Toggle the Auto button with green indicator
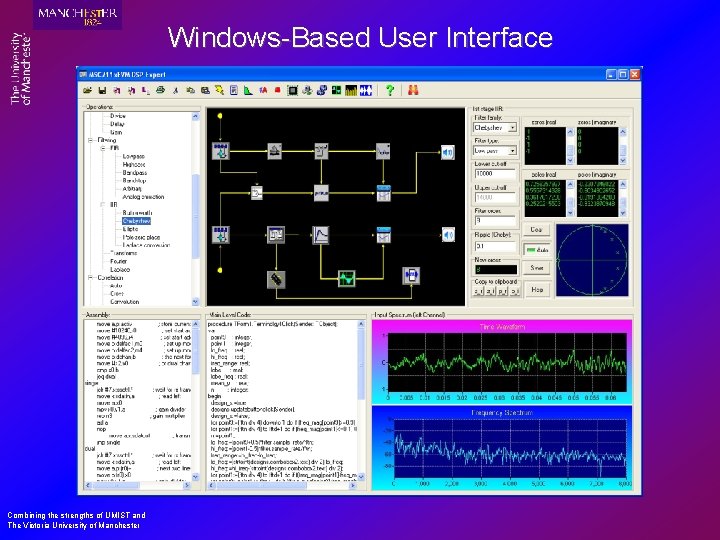Screen dimensions: 720x540 tap(537, 250)
